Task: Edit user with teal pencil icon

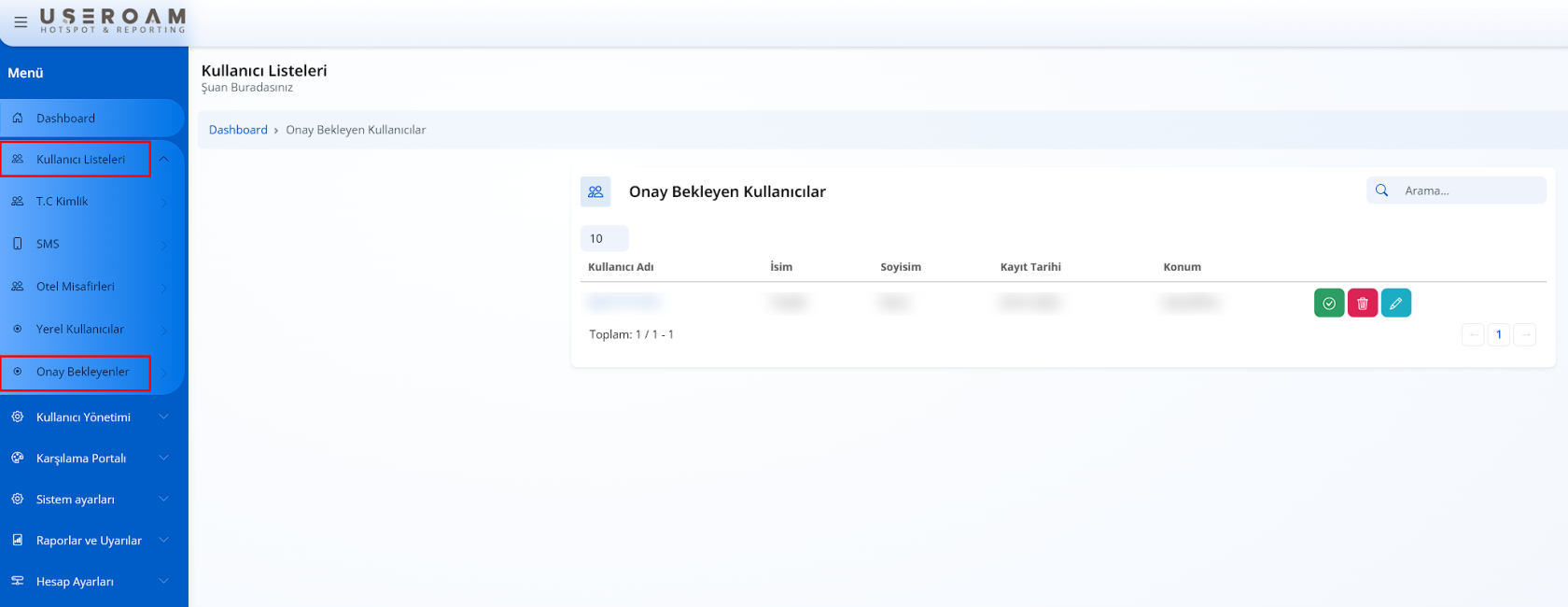Action: pos(1396,303)
